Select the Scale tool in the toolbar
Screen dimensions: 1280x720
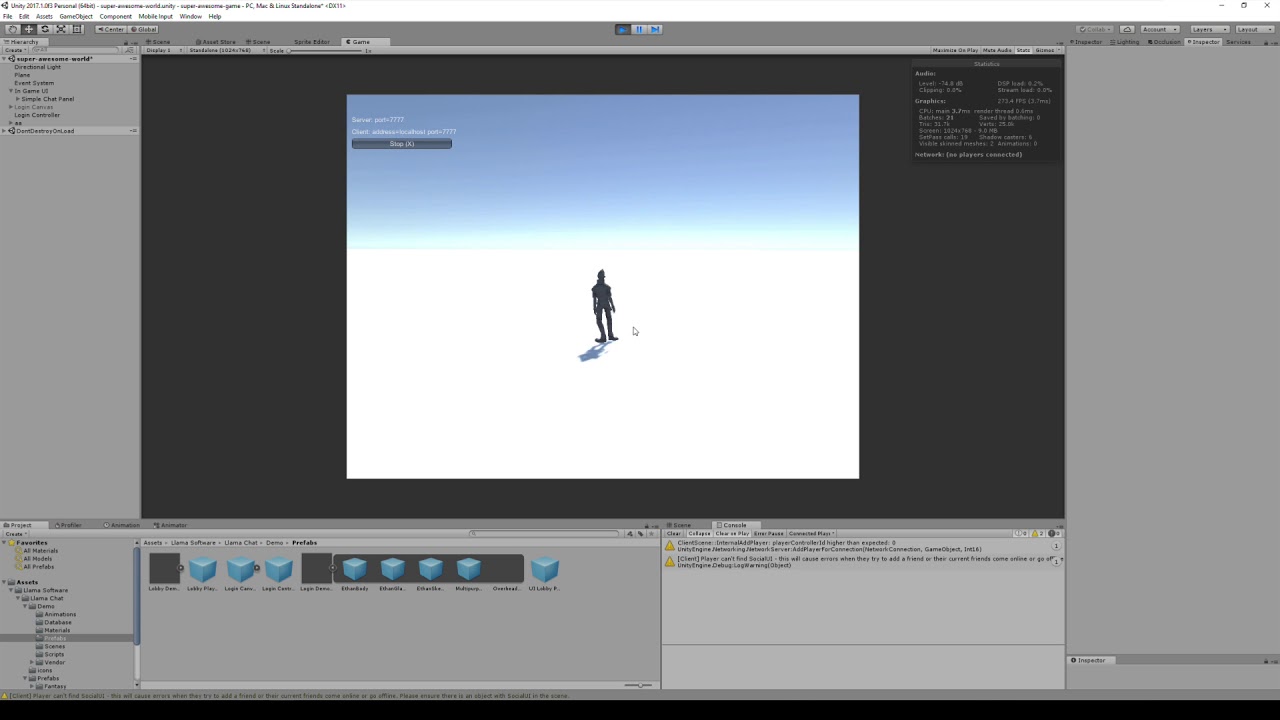(x=60, y=29)
